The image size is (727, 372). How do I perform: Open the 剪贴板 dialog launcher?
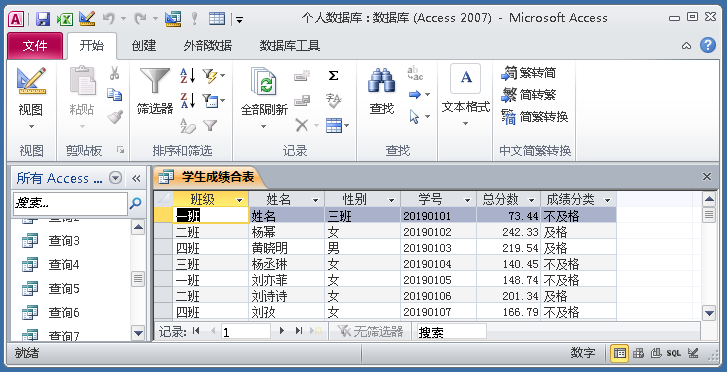click(121, 150)
